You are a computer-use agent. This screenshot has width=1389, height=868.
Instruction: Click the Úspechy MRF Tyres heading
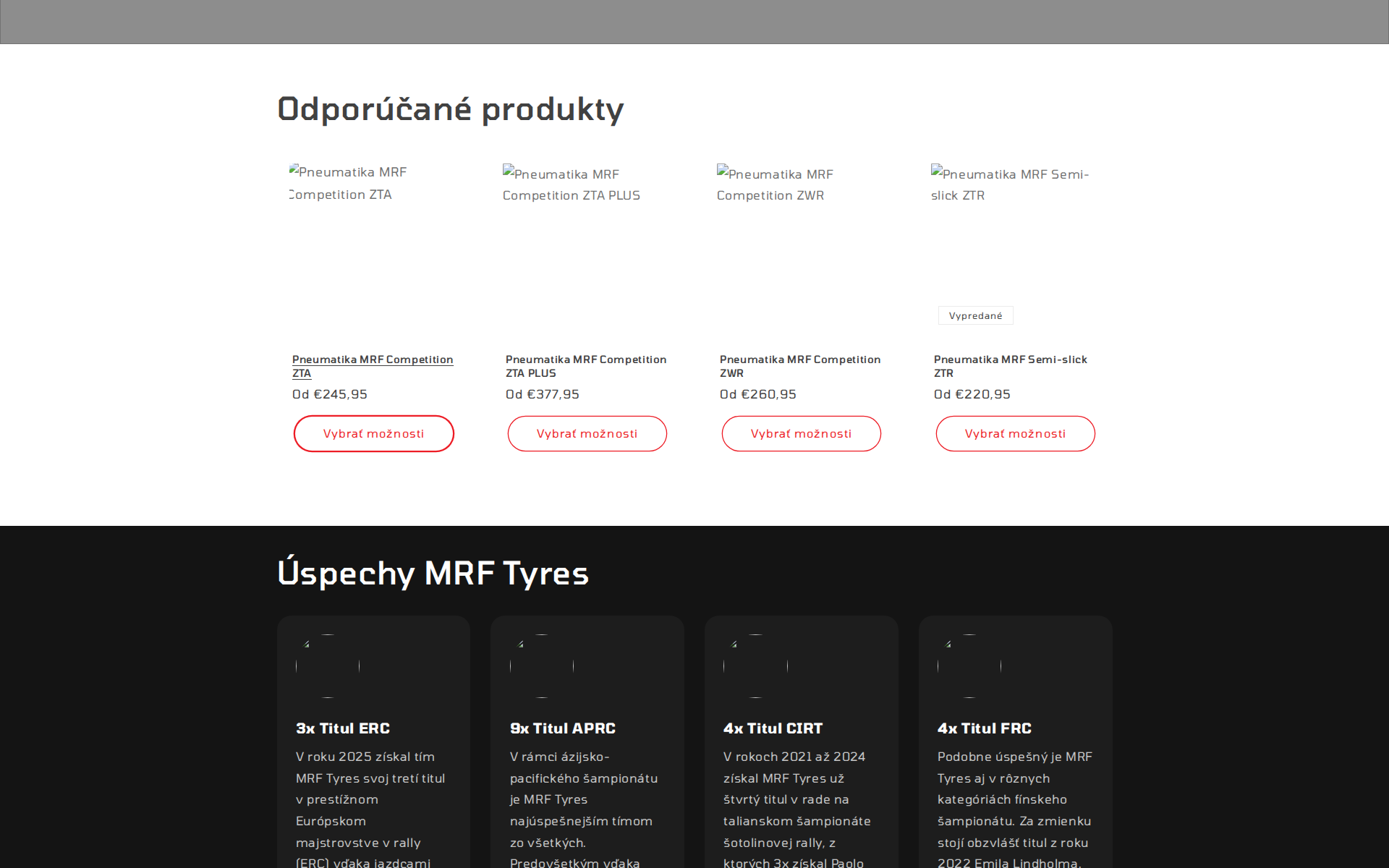(433, 573)
